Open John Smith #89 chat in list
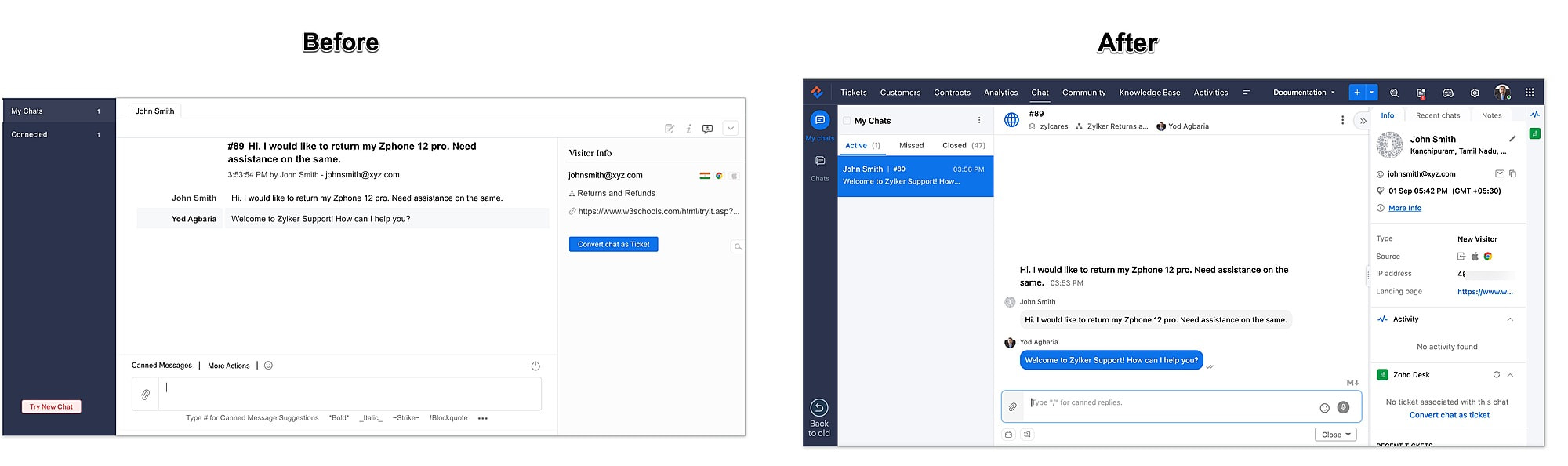1568x466 pixels. click(915, 176)
